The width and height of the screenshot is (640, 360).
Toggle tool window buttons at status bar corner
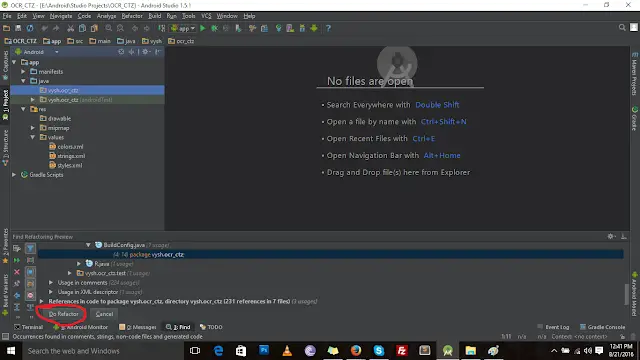coord(5,336)
